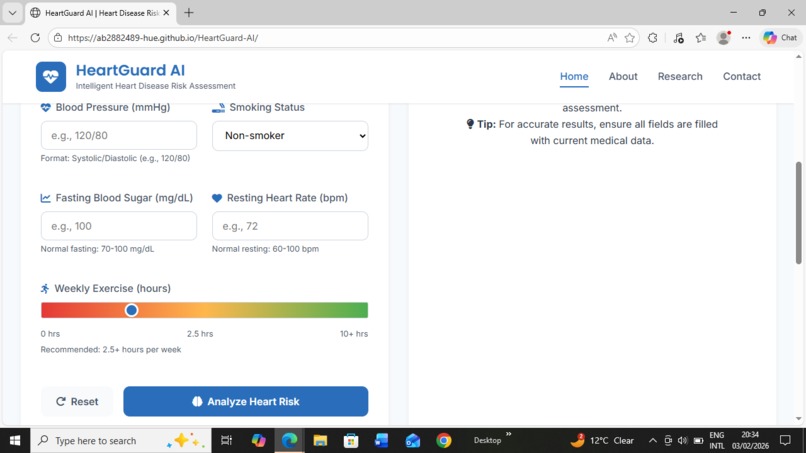Screen dimensions: 806x453
Task: Click the HeartGuard AI heart logo icon
Action: 51,77
